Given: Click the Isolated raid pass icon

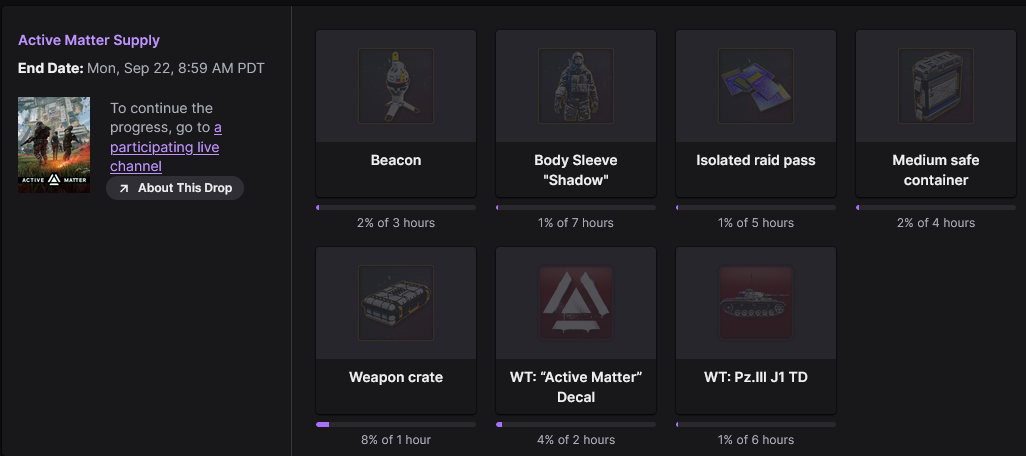Looking at the screenshot, I should pos(756,86).
